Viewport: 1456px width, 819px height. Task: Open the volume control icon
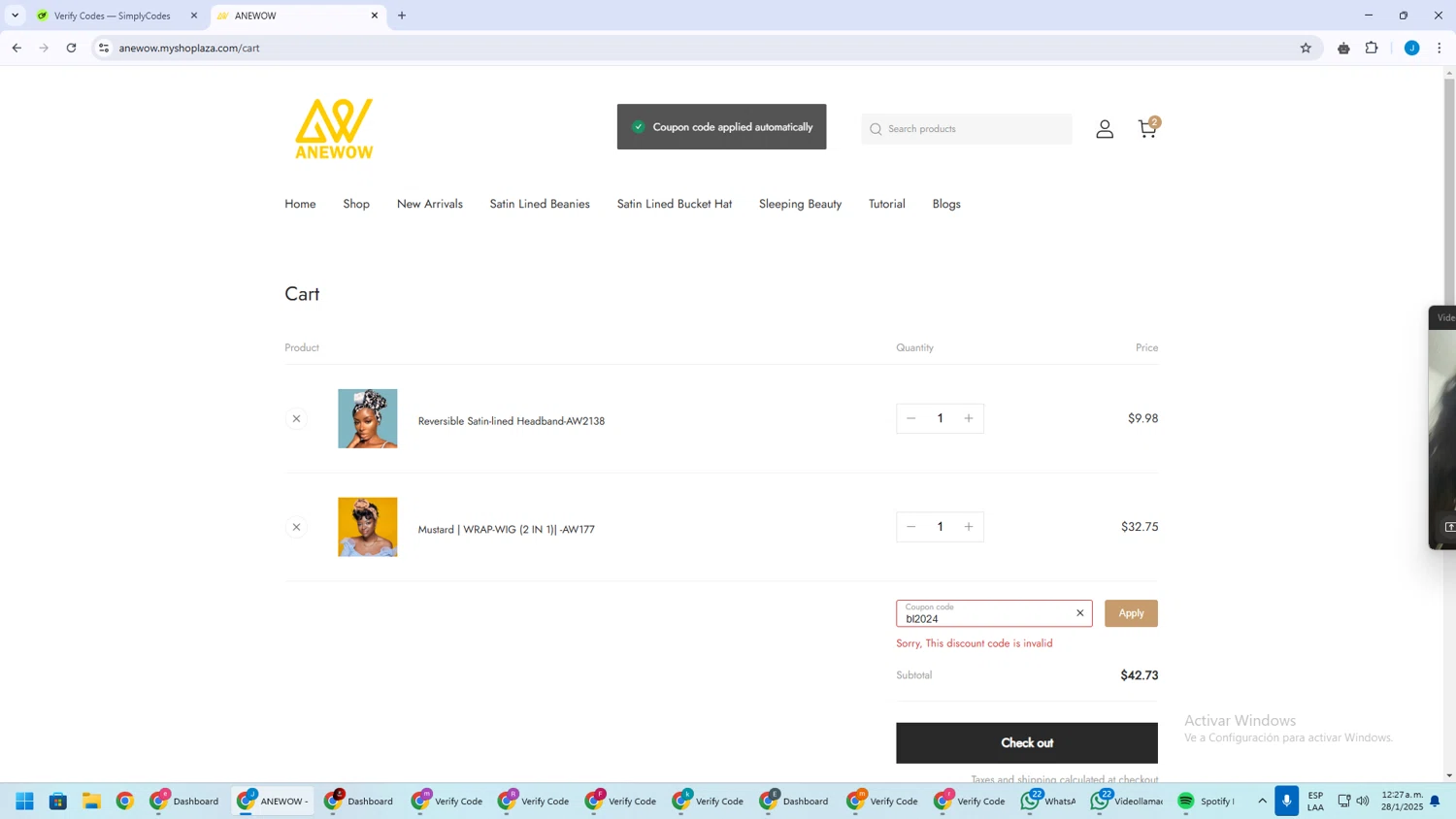pyautogui.click(x=1363, y=801)
